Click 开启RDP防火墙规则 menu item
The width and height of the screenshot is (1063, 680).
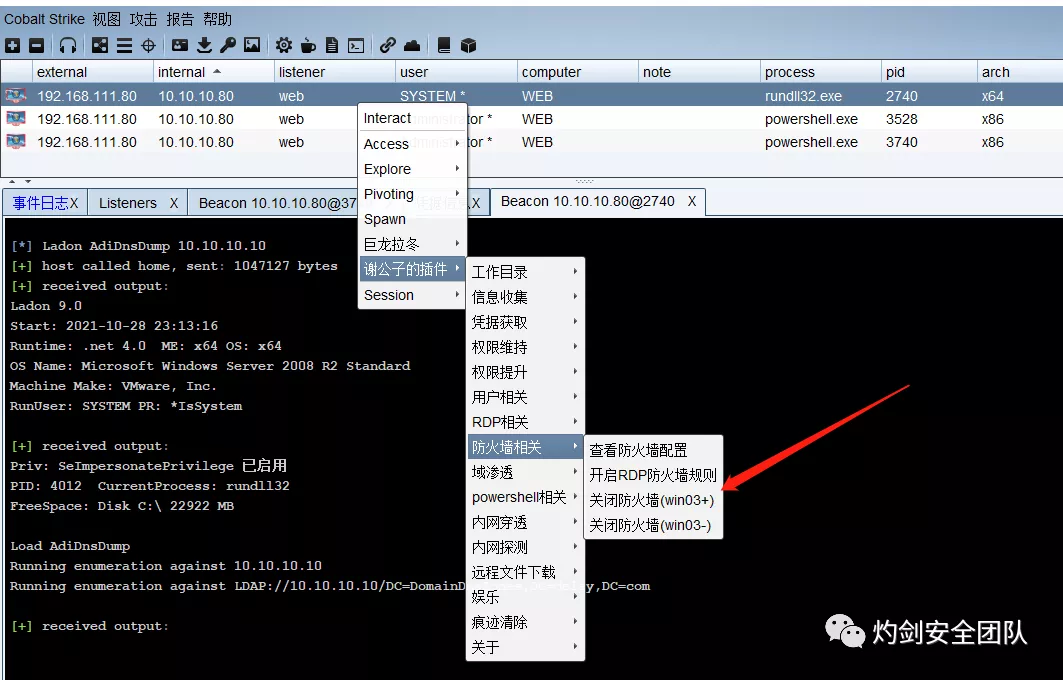point(653,475)
